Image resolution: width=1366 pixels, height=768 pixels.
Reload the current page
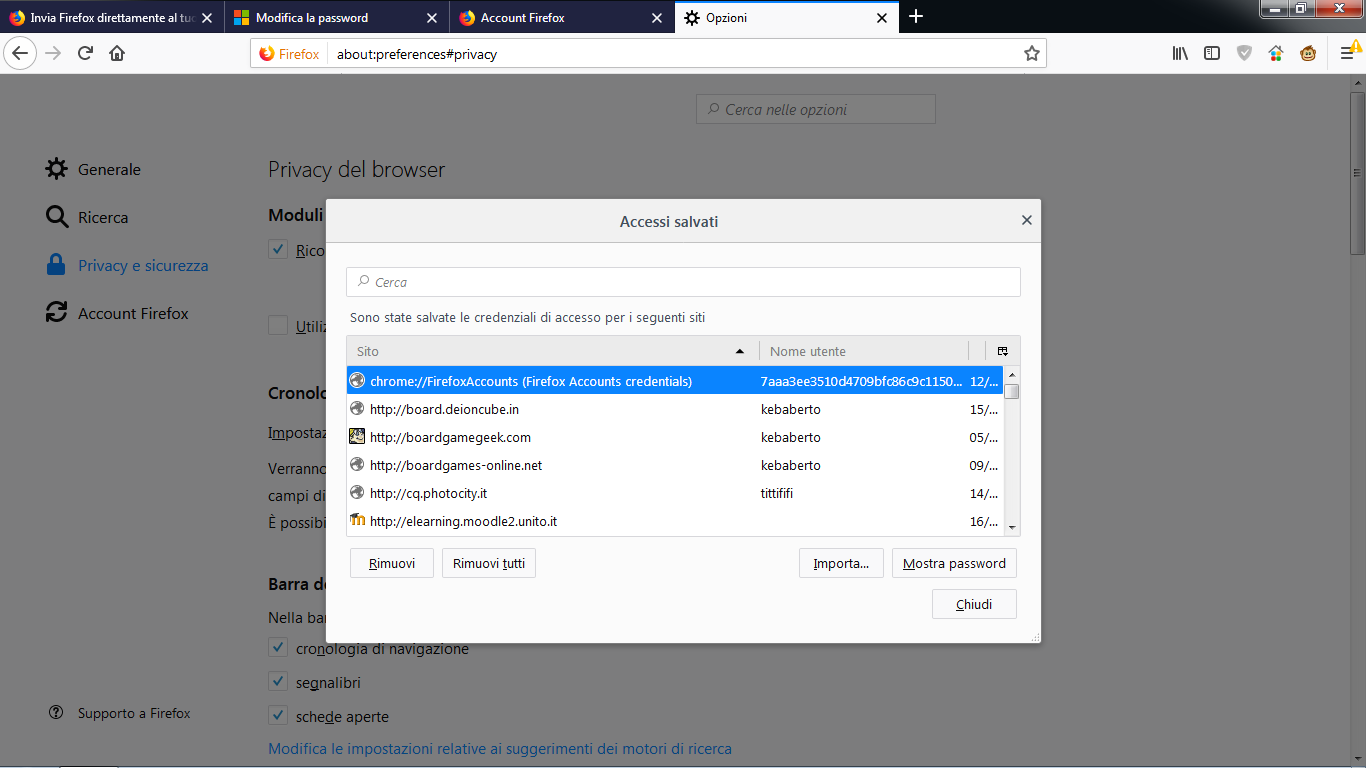[x=85, y=53]
